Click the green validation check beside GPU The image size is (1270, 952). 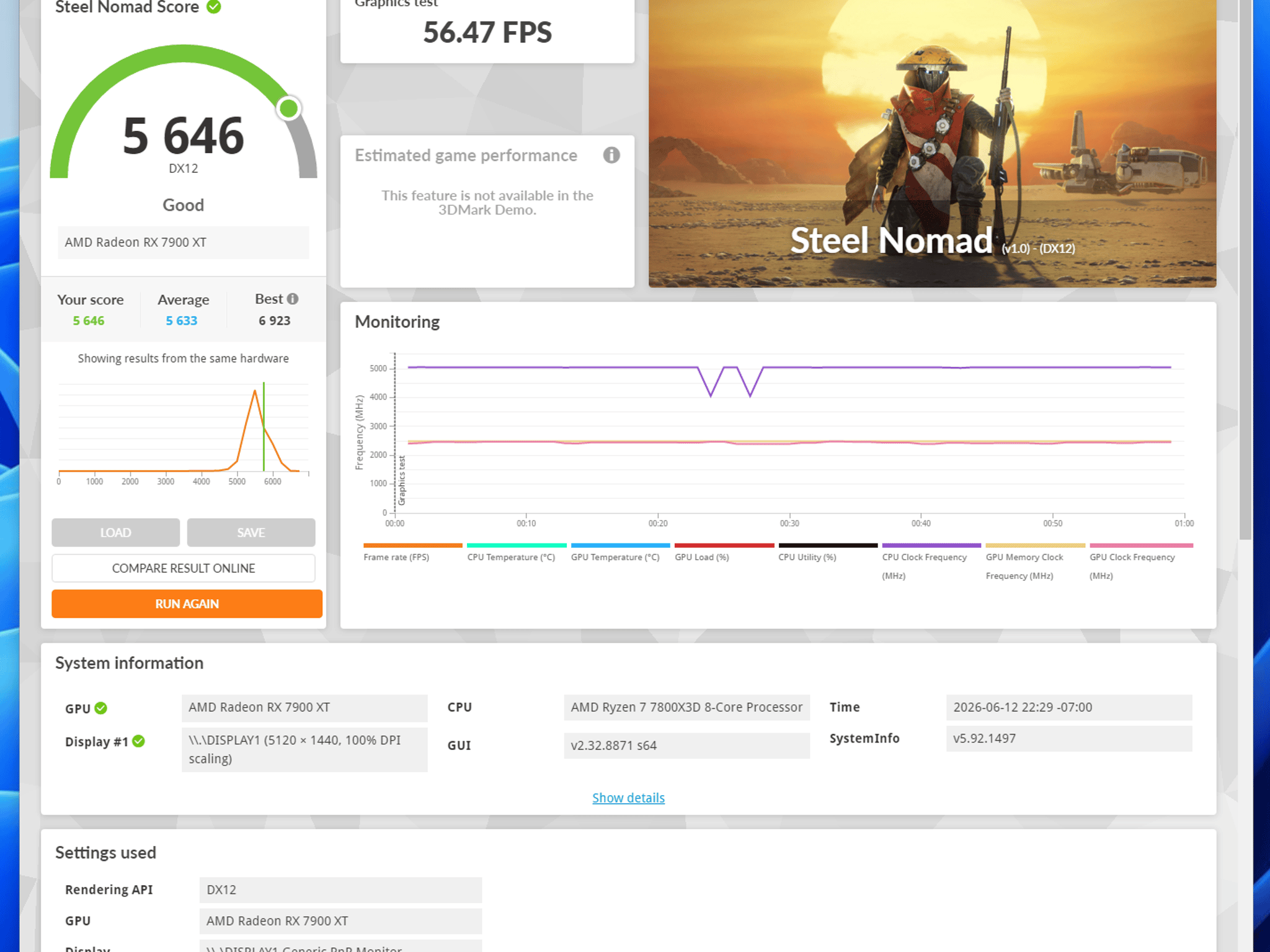click(101, 708)
